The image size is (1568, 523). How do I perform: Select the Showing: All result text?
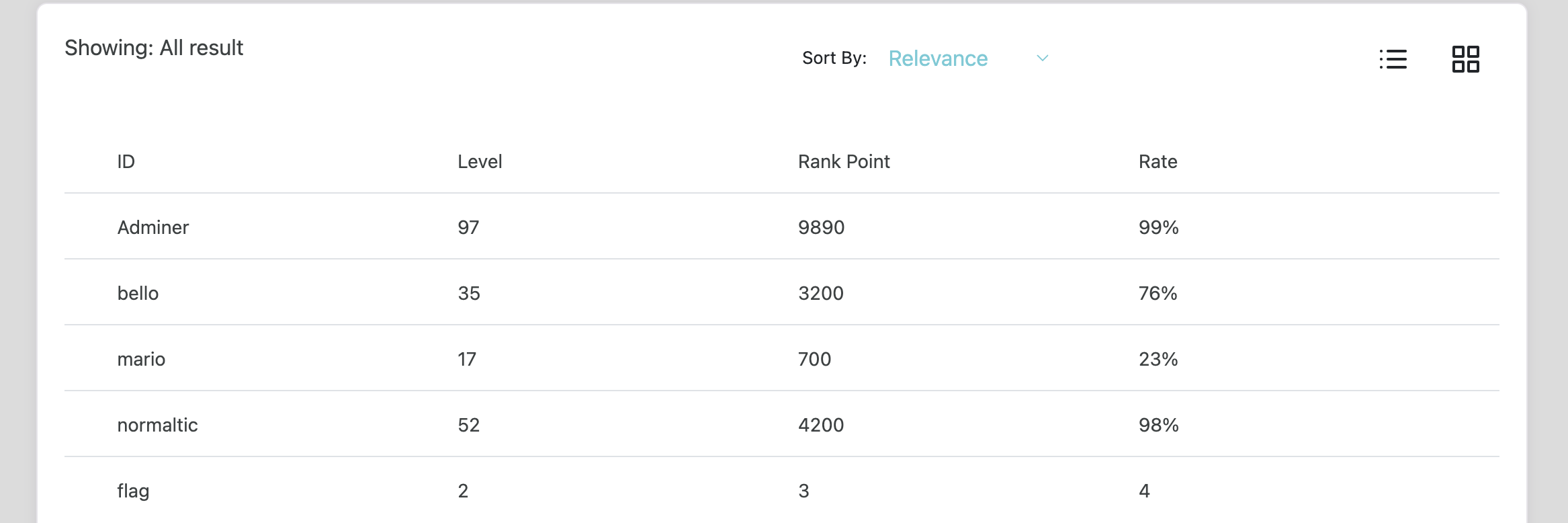[154, 48]
